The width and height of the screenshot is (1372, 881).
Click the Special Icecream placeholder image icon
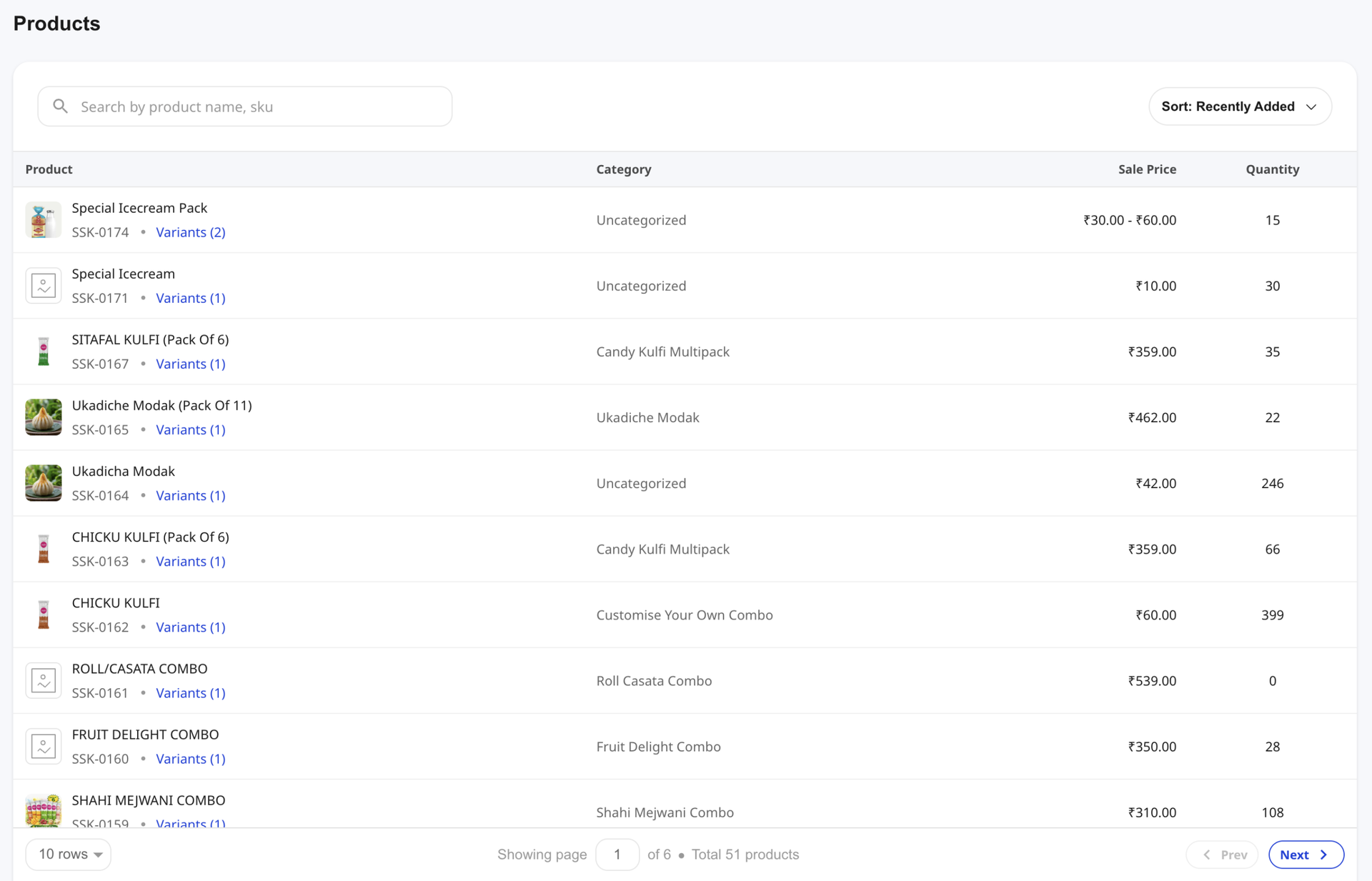tap(44, 286)
